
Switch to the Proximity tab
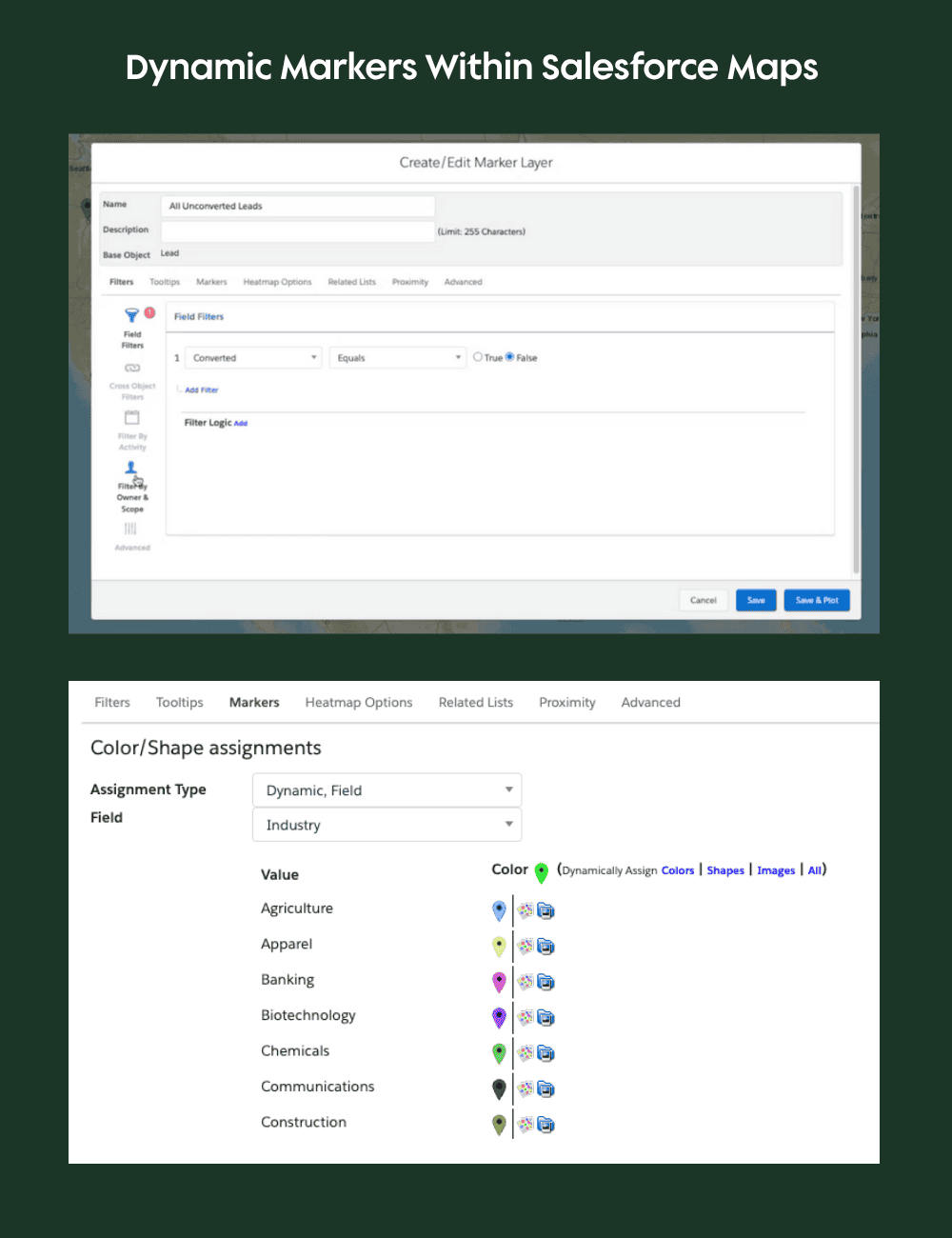coord(566,702)
